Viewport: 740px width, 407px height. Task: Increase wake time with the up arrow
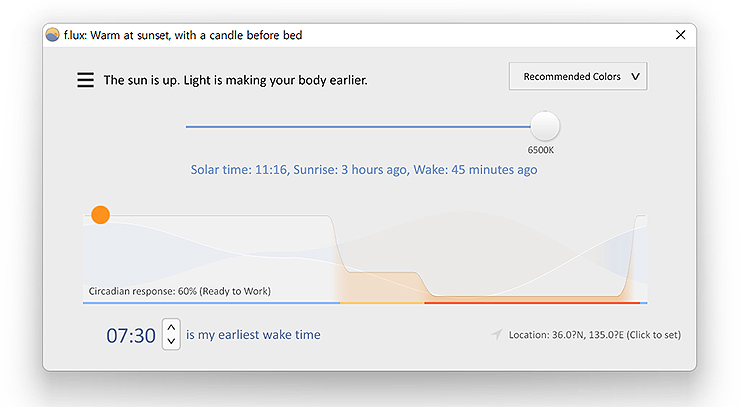(171, 327)
